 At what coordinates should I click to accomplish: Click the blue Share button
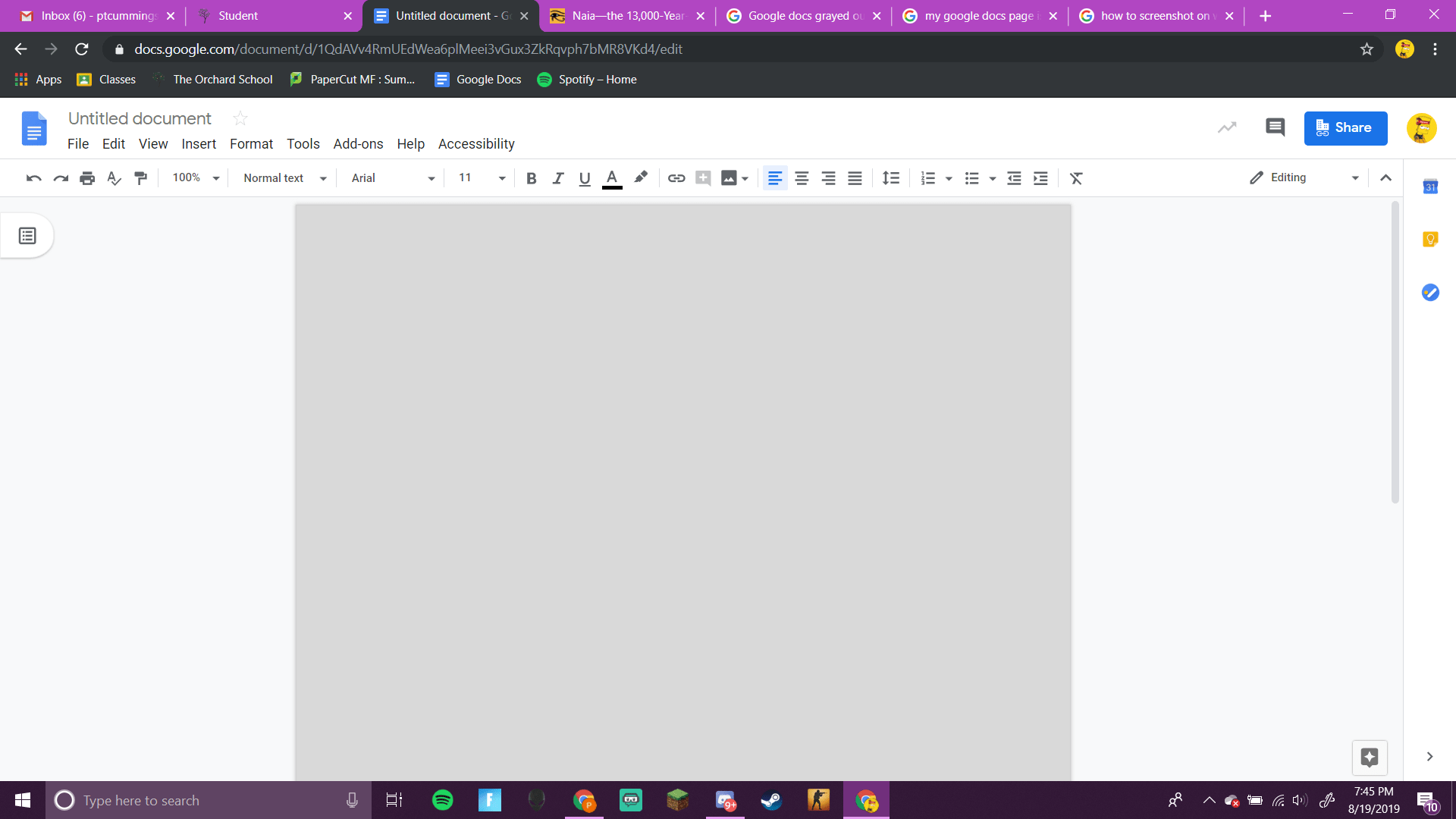pos(1345,128)
